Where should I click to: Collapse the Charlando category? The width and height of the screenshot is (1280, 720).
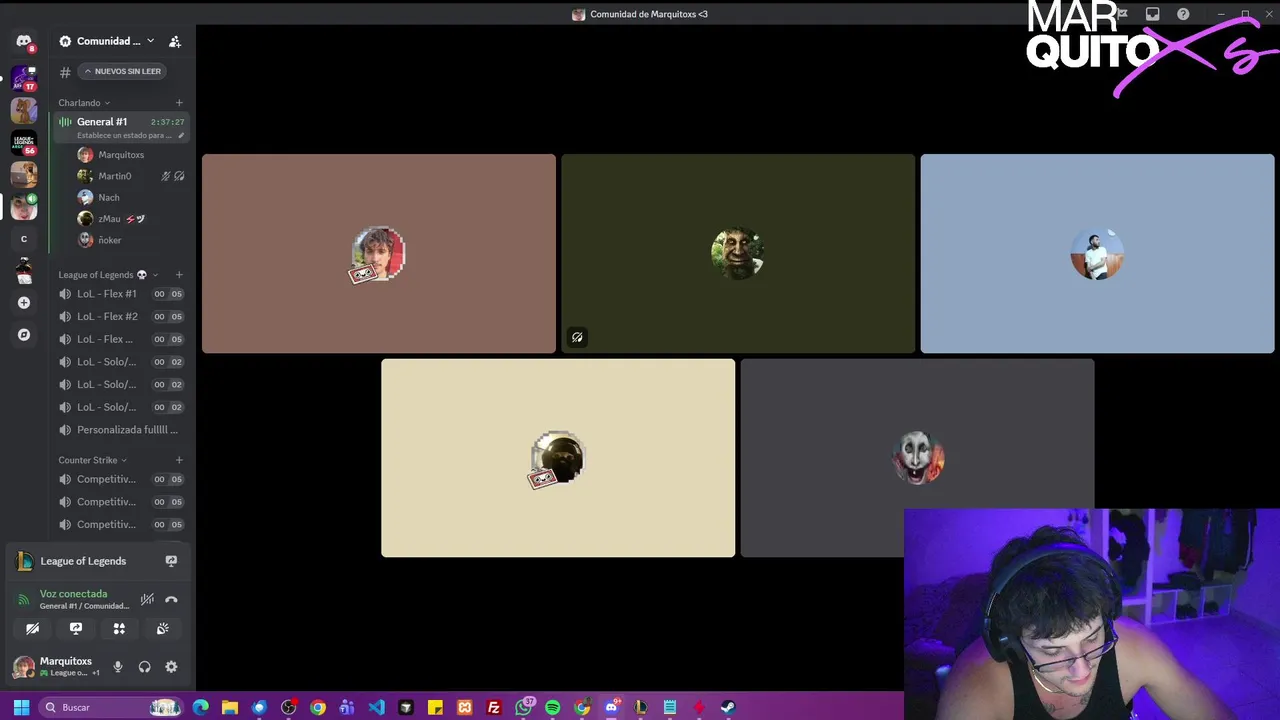(84, 103)
